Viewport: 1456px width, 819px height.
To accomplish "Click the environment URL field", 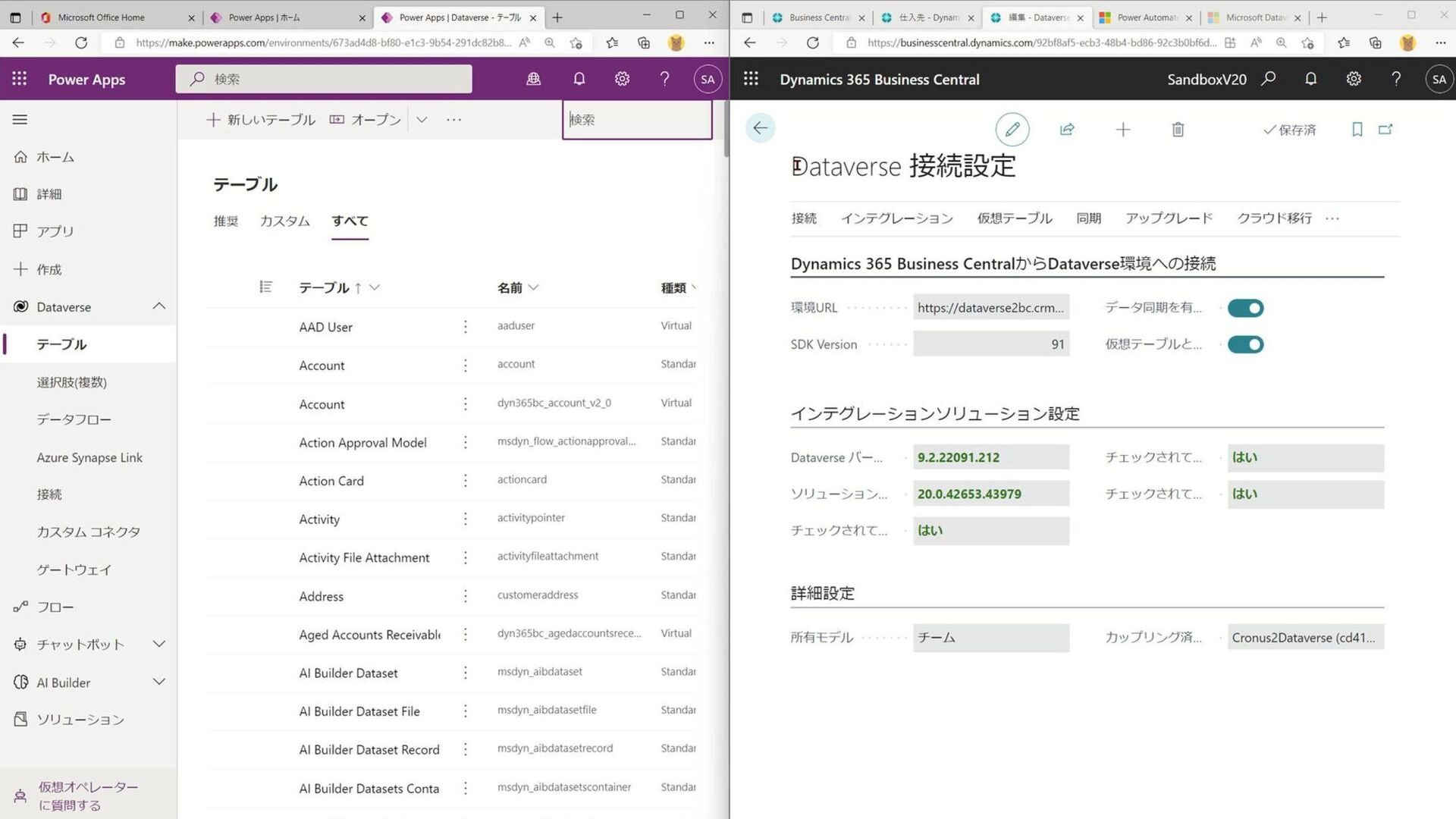I will [990, 308].
